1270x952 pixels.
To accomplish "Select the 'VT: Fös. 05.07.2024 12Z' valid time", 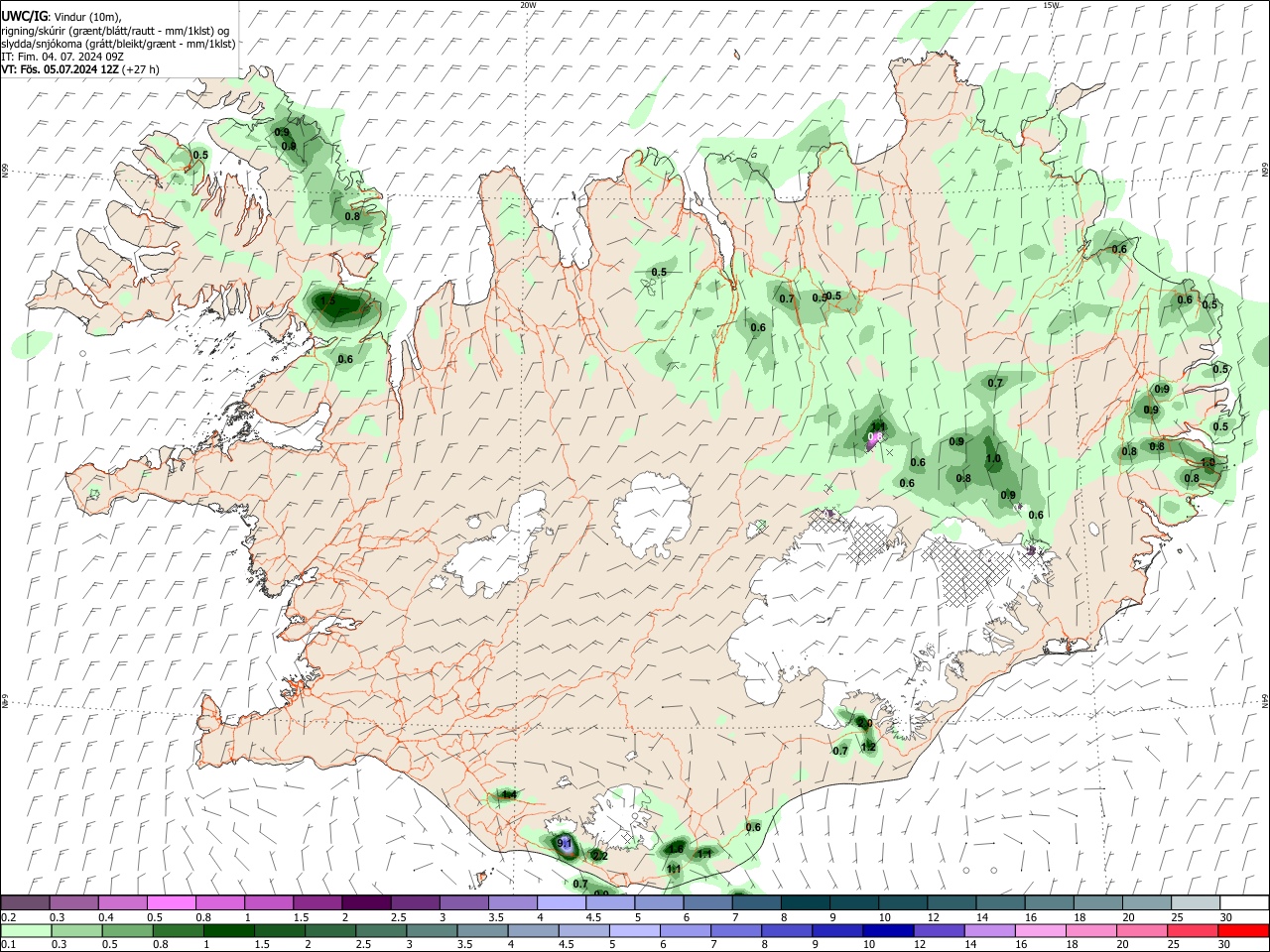I will tap(61, 69).
